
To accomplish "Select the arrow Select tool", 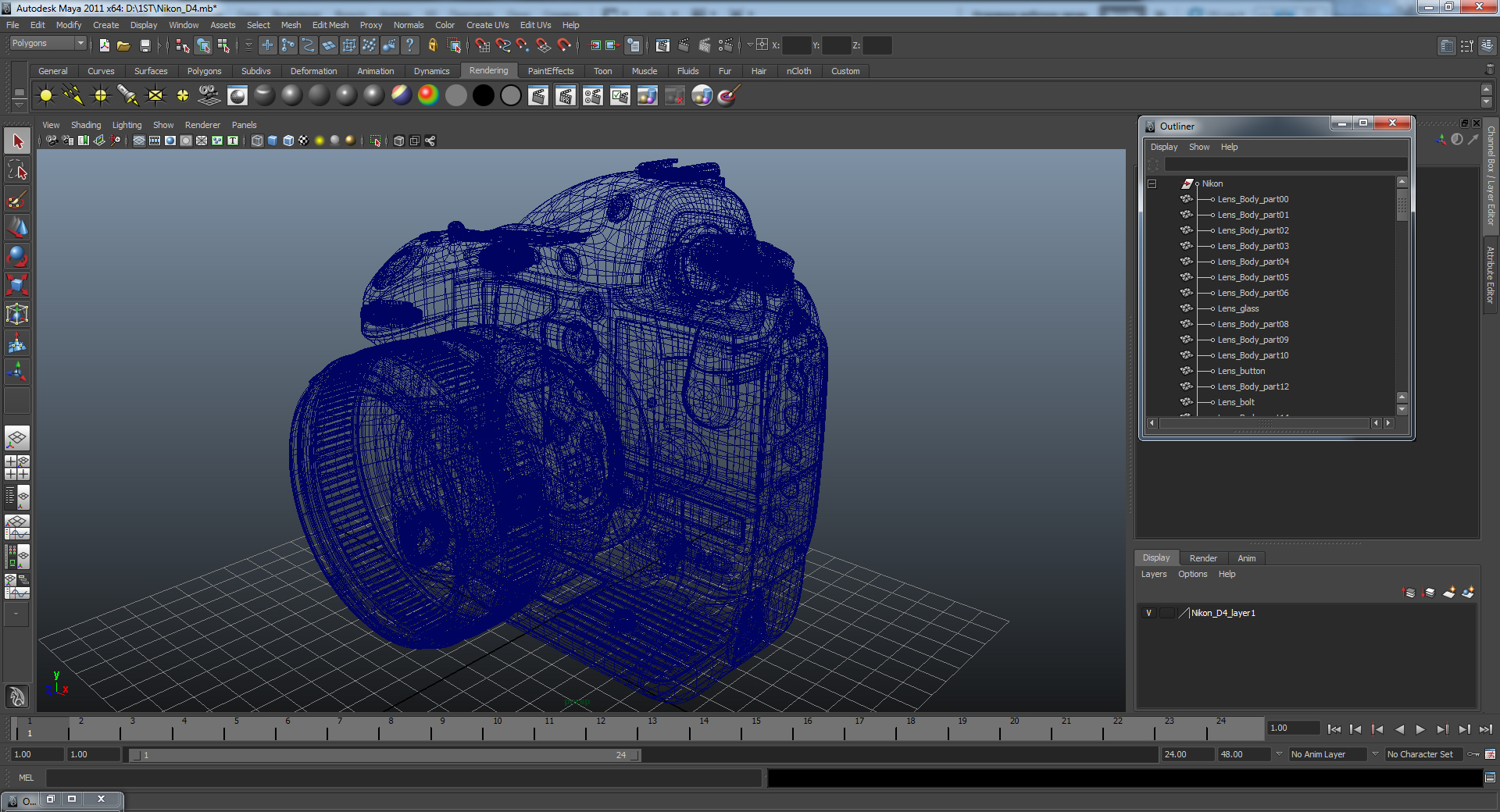I will coord(17,141).
